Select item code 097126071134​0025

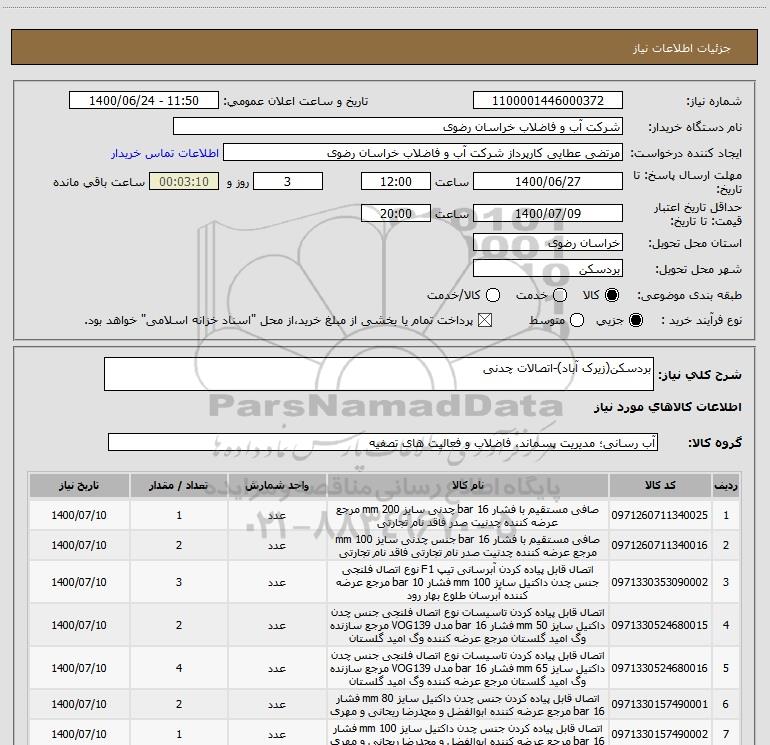point(660,515)
